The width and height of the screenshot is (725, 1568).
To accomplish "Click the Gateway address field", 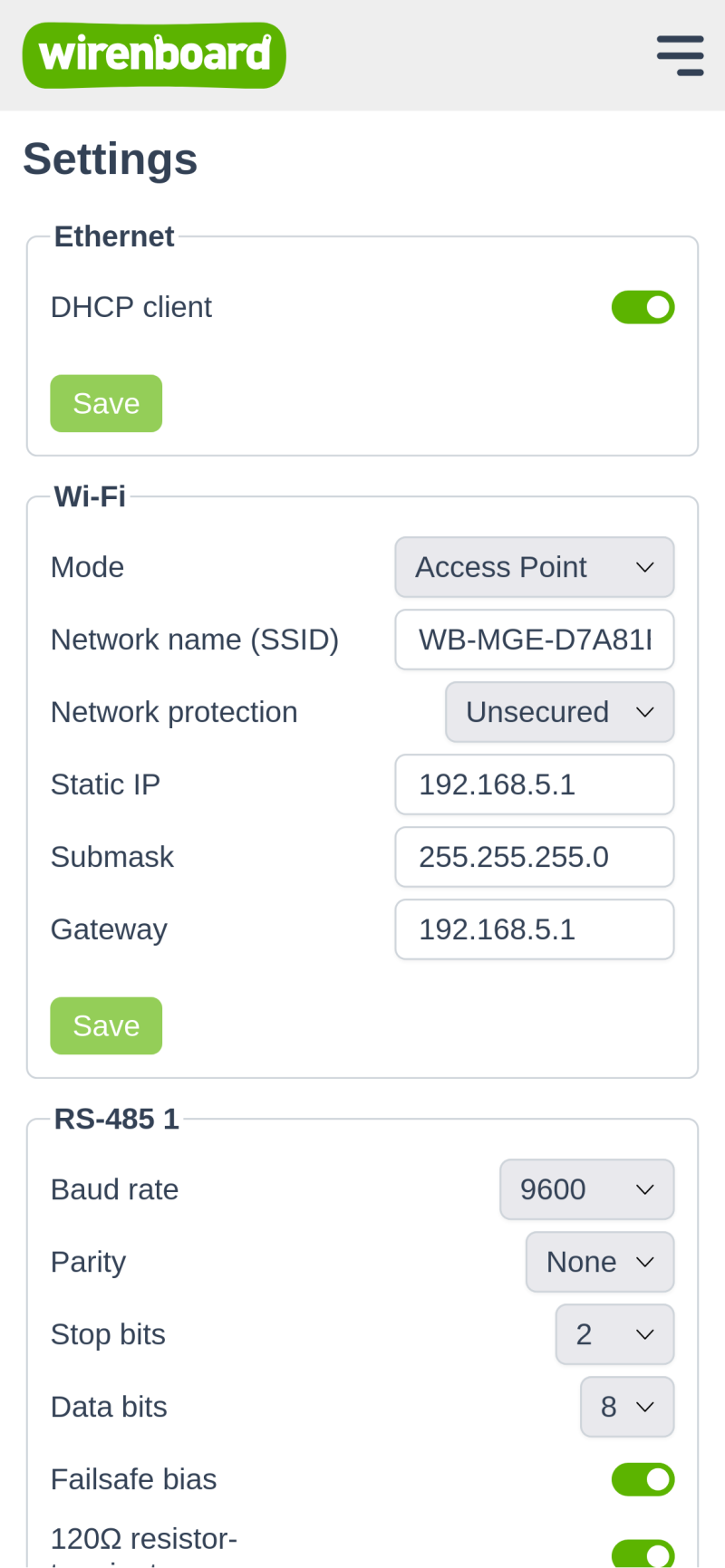I will coord(534,929).
